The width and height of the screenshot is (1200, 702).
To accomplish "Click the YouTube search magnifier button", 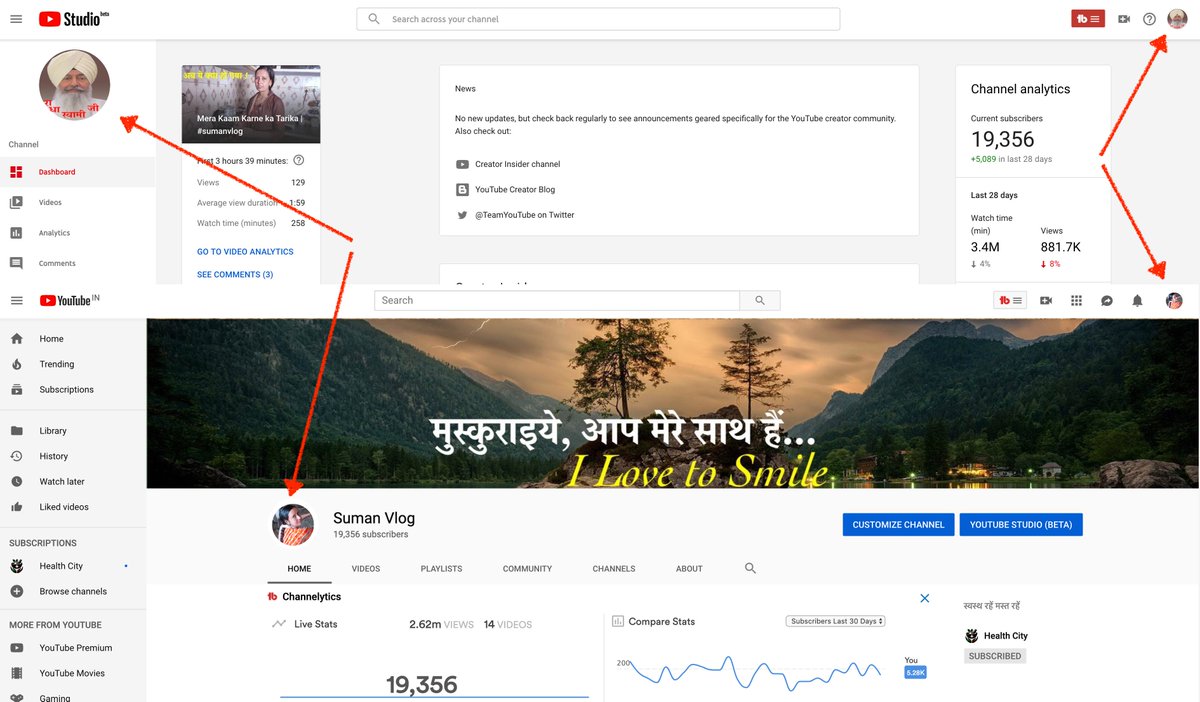I will tap(760, 300).
